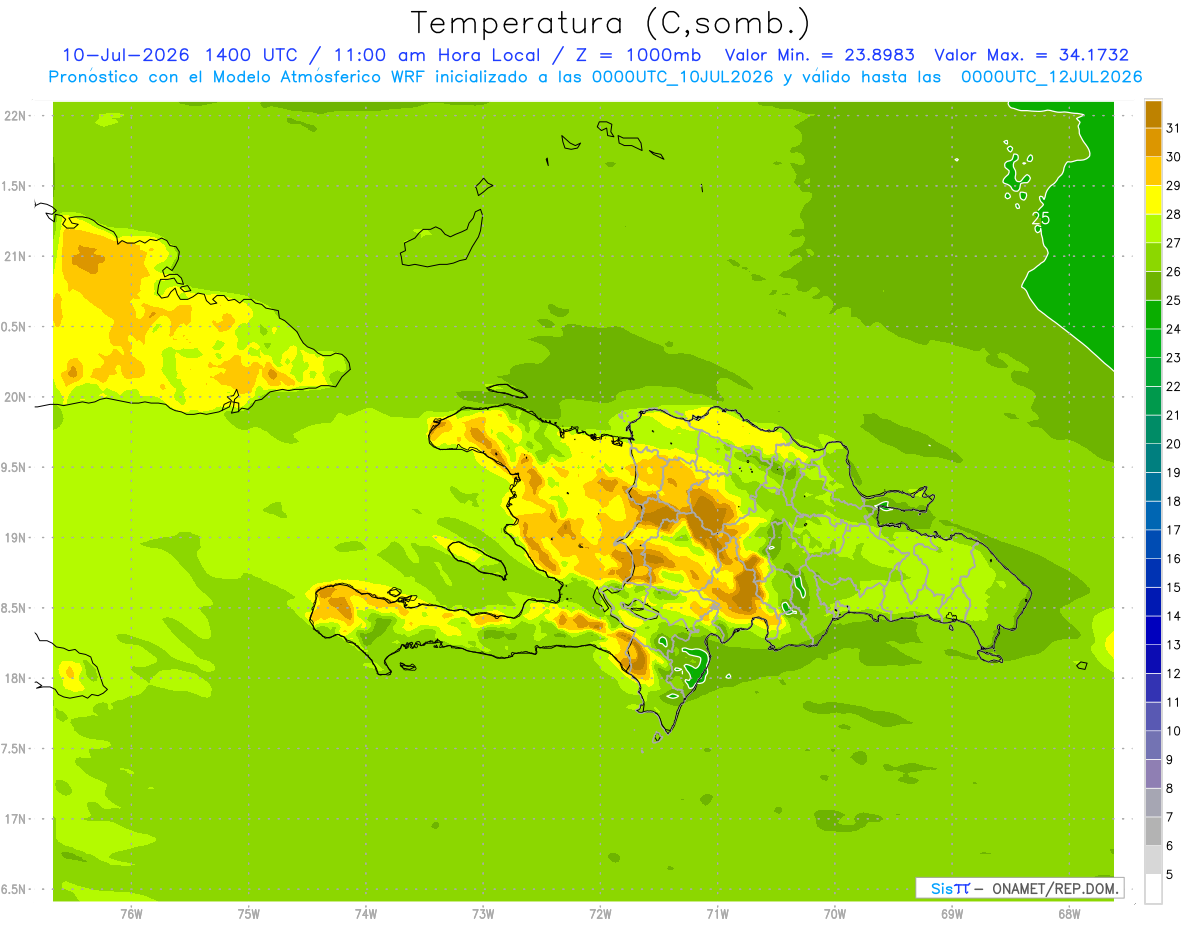Click the colorbar segment between 30 and 31
1200x927 pixels.
[x=1153, y=142]
